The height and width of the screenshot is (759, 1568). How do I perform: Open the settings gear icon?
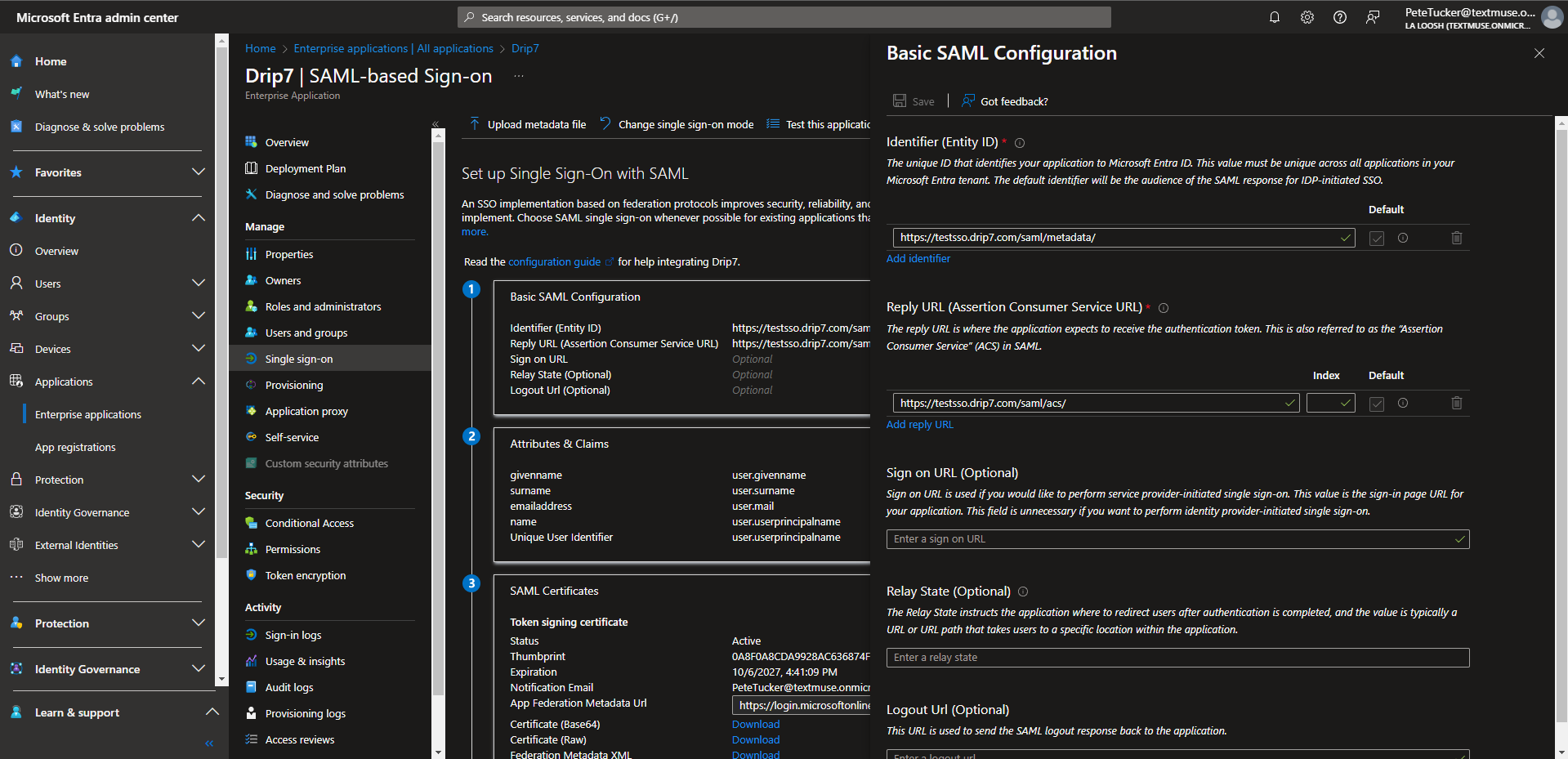click(x=1307, y=17)
